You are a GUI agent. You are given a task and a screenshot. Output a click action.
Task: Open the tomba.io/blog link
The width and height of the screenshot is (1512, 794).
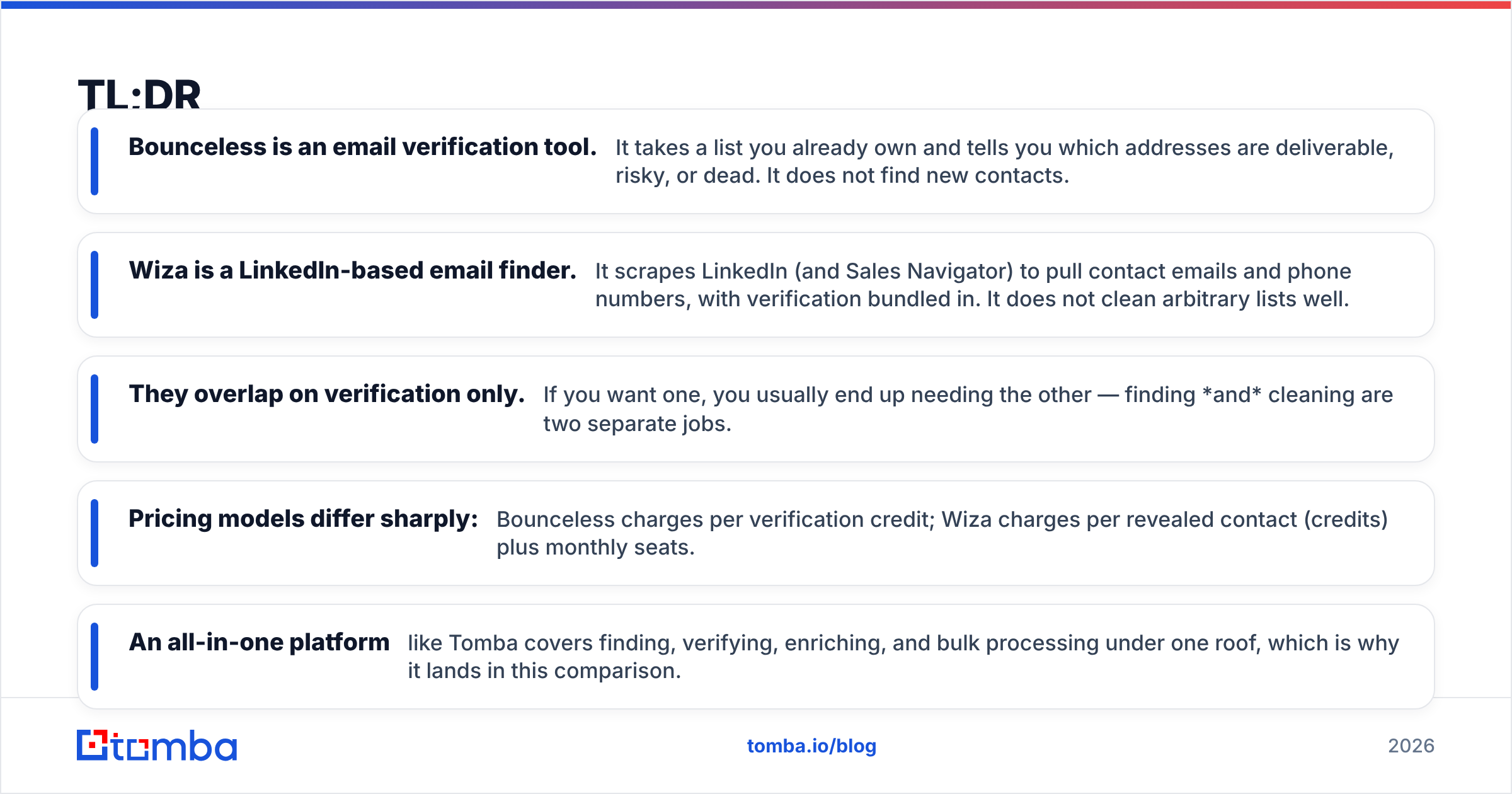click(811, 746)
